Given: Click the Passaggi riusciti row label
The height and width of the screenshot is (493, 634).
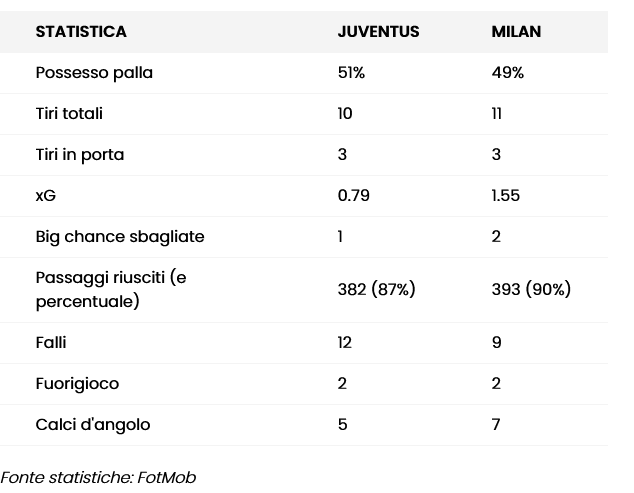Looking at the screenshot, I should tap(111, 290).
